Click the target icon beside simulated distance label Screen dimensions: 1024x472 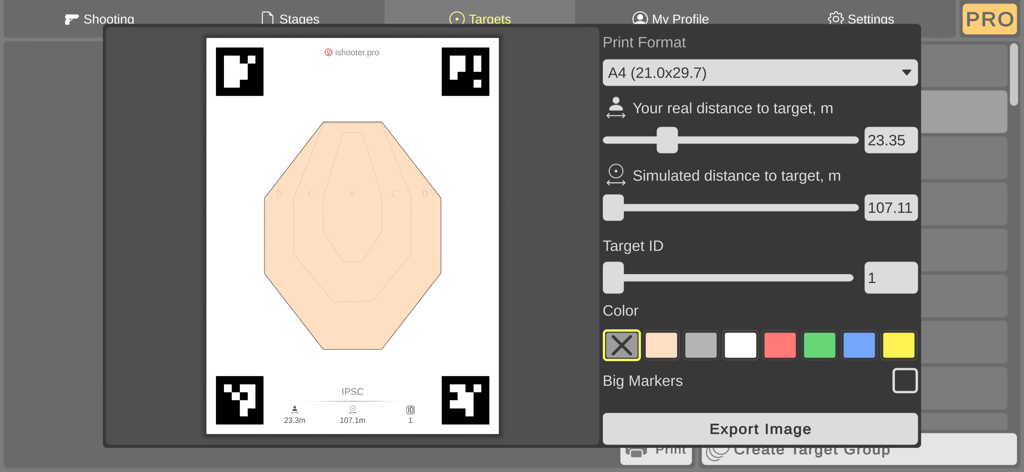pyautogui.click(x=615, y=175)
